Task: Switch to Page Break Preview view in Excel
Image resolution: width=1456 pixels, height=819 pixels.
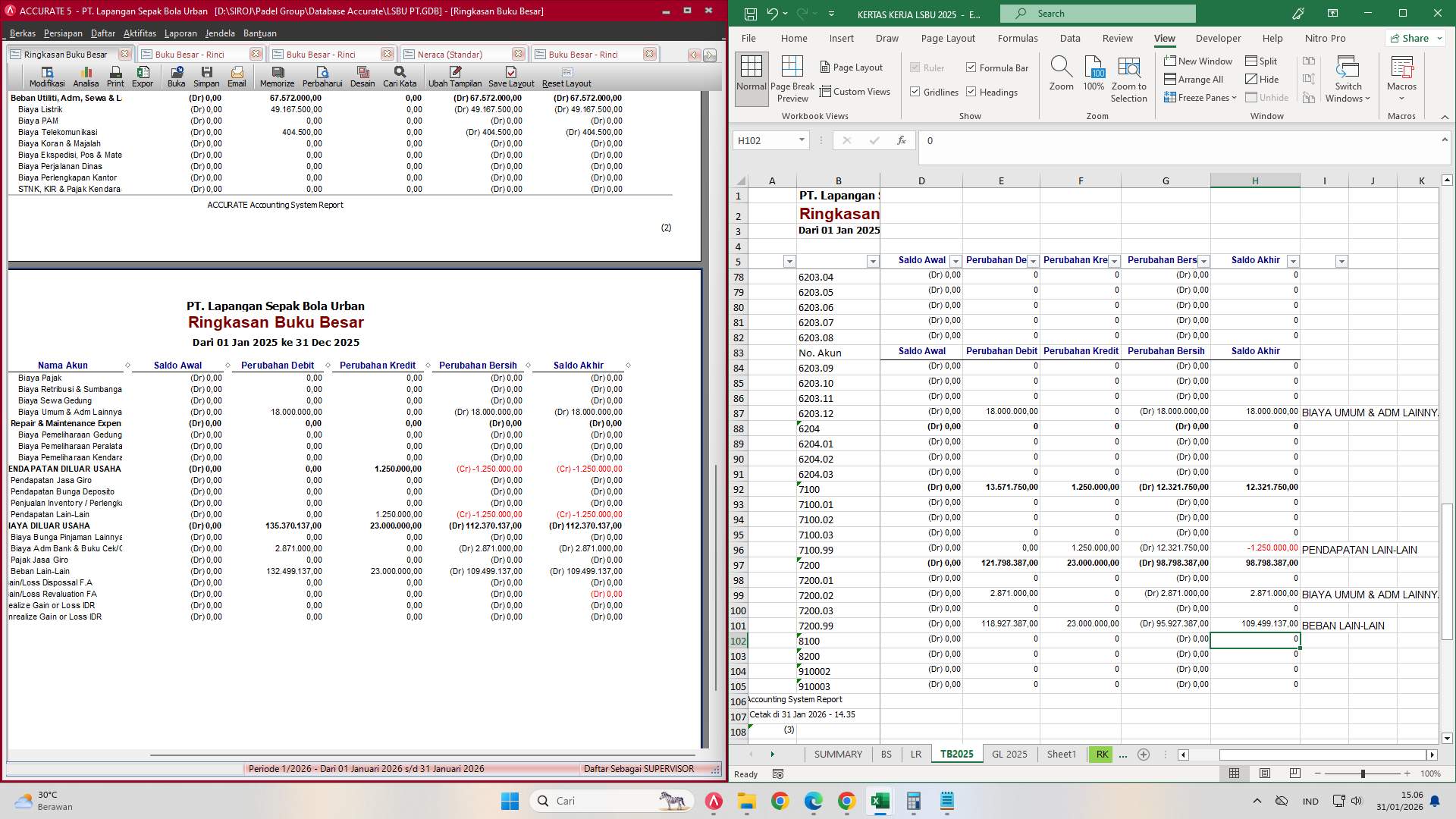Action: coord(792,78)
